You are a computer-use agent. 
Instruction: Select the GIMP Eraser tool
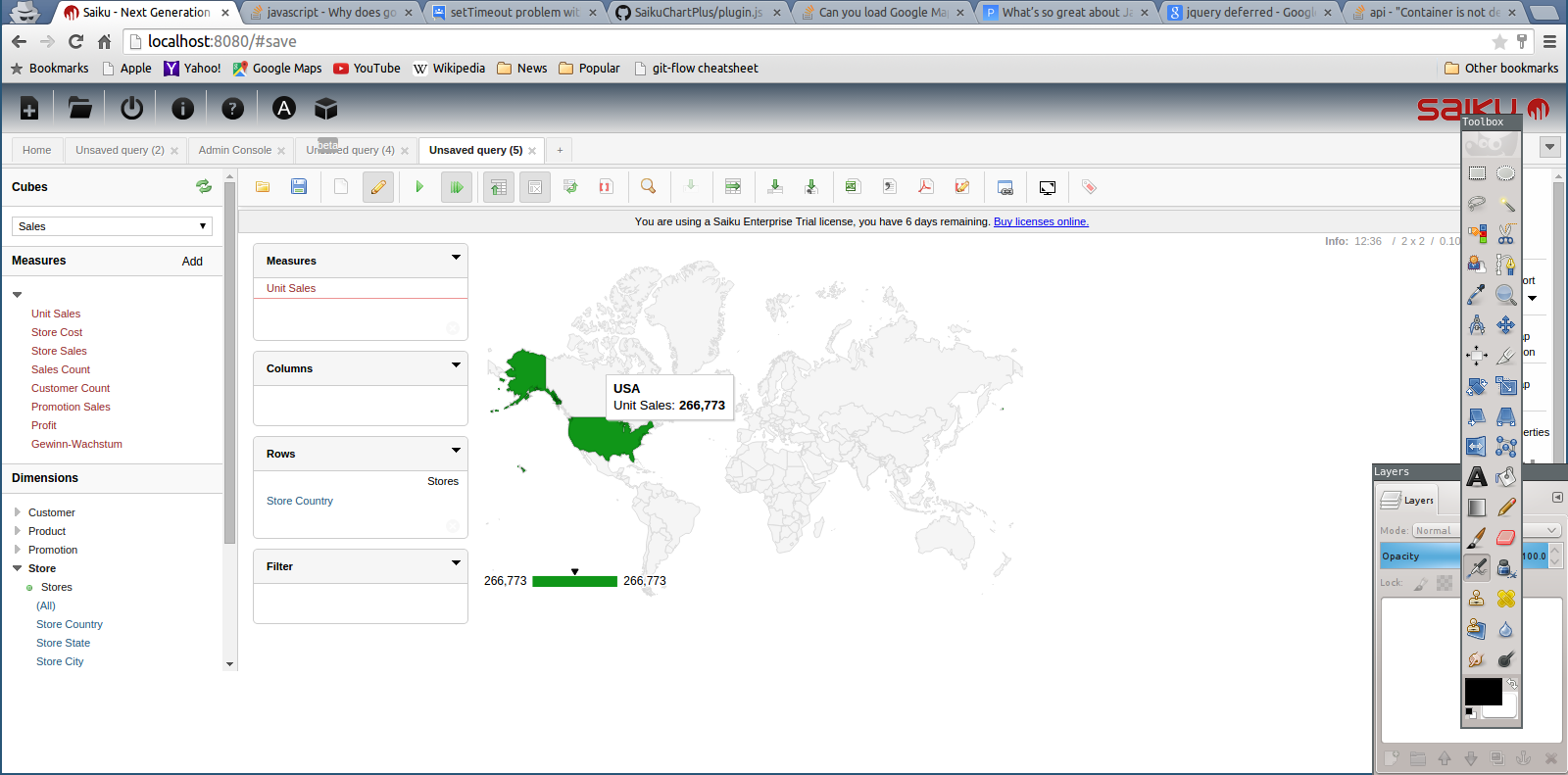1506,538
